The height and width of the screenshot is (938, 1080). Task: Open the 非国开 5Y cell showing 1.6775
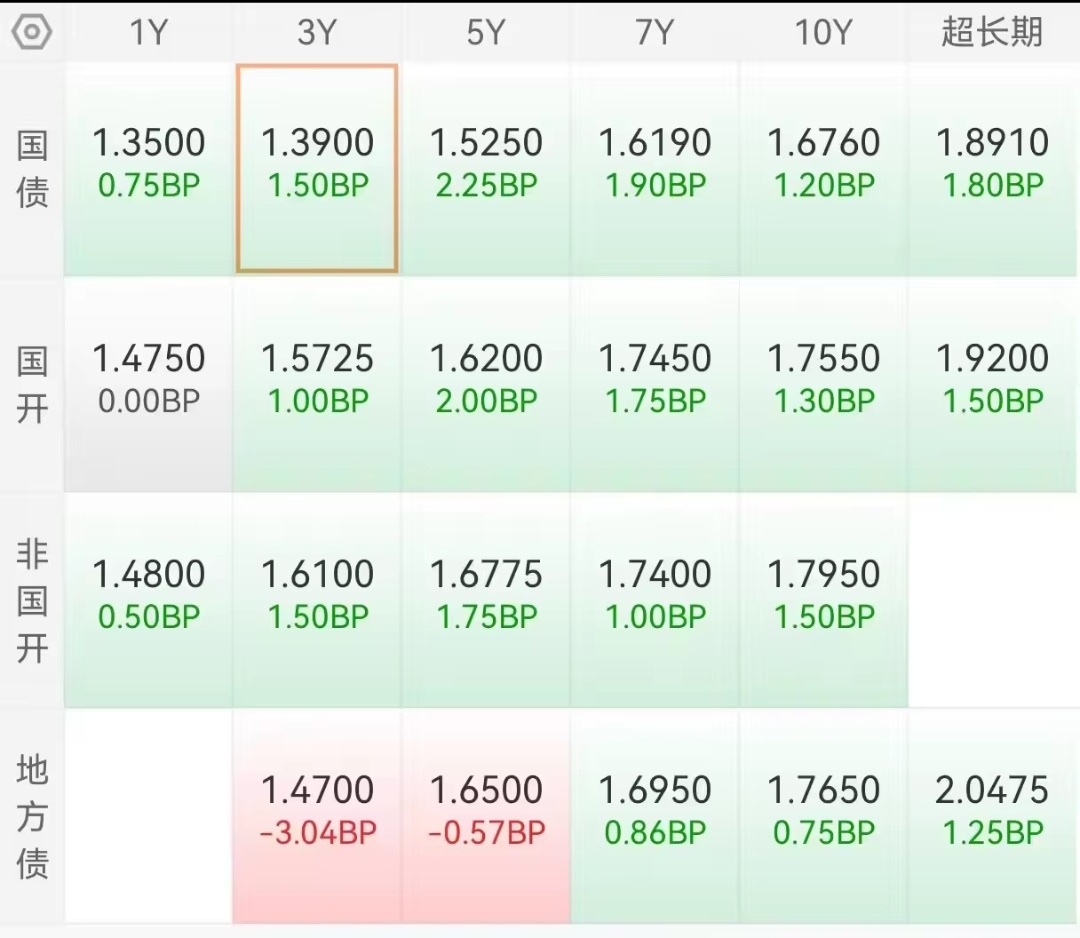click(486, 601)
